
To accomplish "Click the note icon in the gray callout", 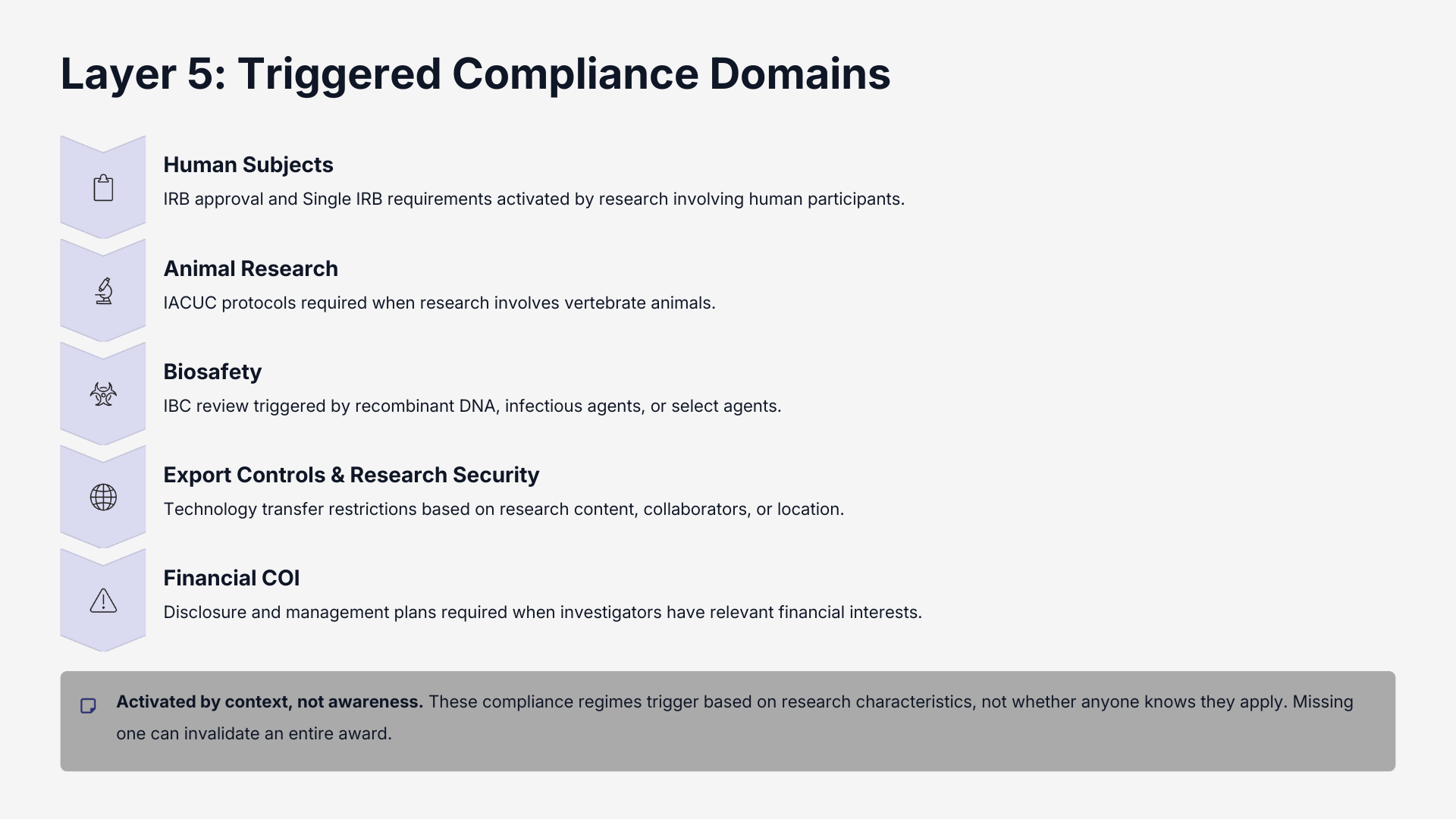I will [x=88, y=706].
